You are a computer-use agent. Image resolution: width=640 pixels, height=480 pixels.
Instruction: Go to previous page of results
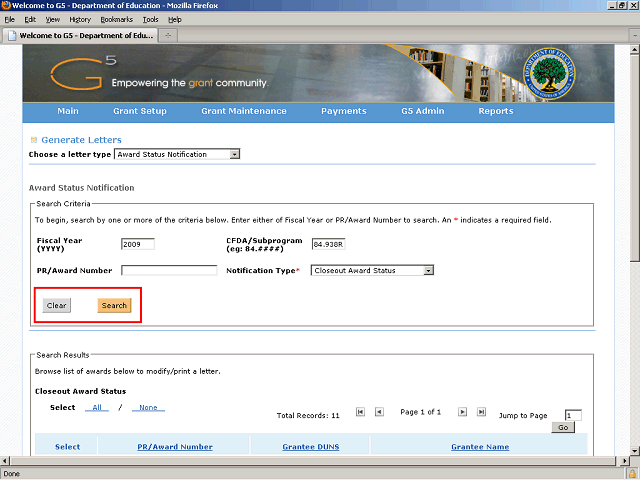click(x=379, y=412)
